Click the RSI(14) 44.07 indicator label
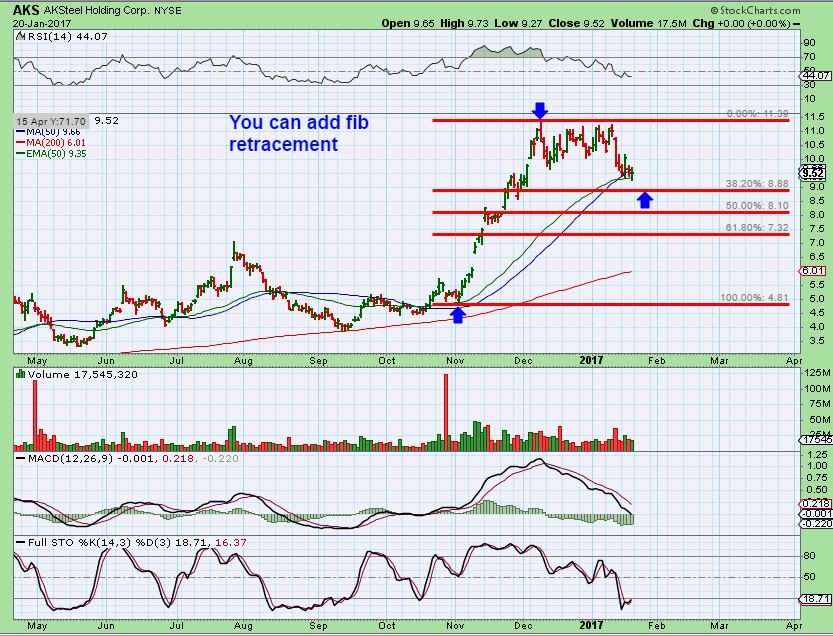Screen dimensions: 833x636 pyautogui.click(x=67, y=37)
